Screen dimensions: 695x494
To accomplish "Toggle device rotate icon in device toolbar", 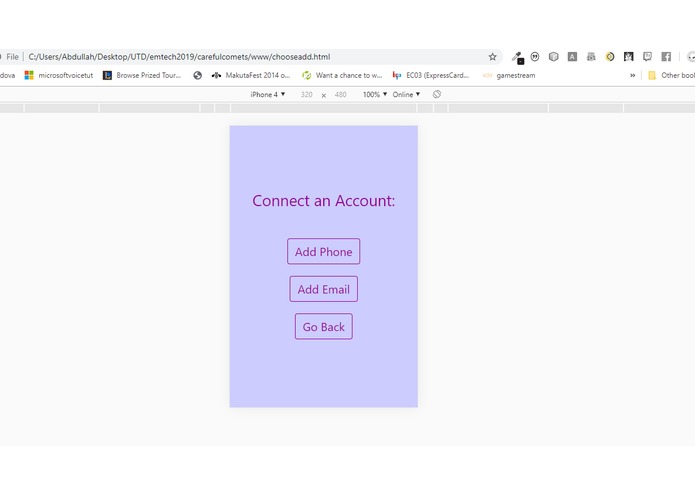I will [437, 94].
